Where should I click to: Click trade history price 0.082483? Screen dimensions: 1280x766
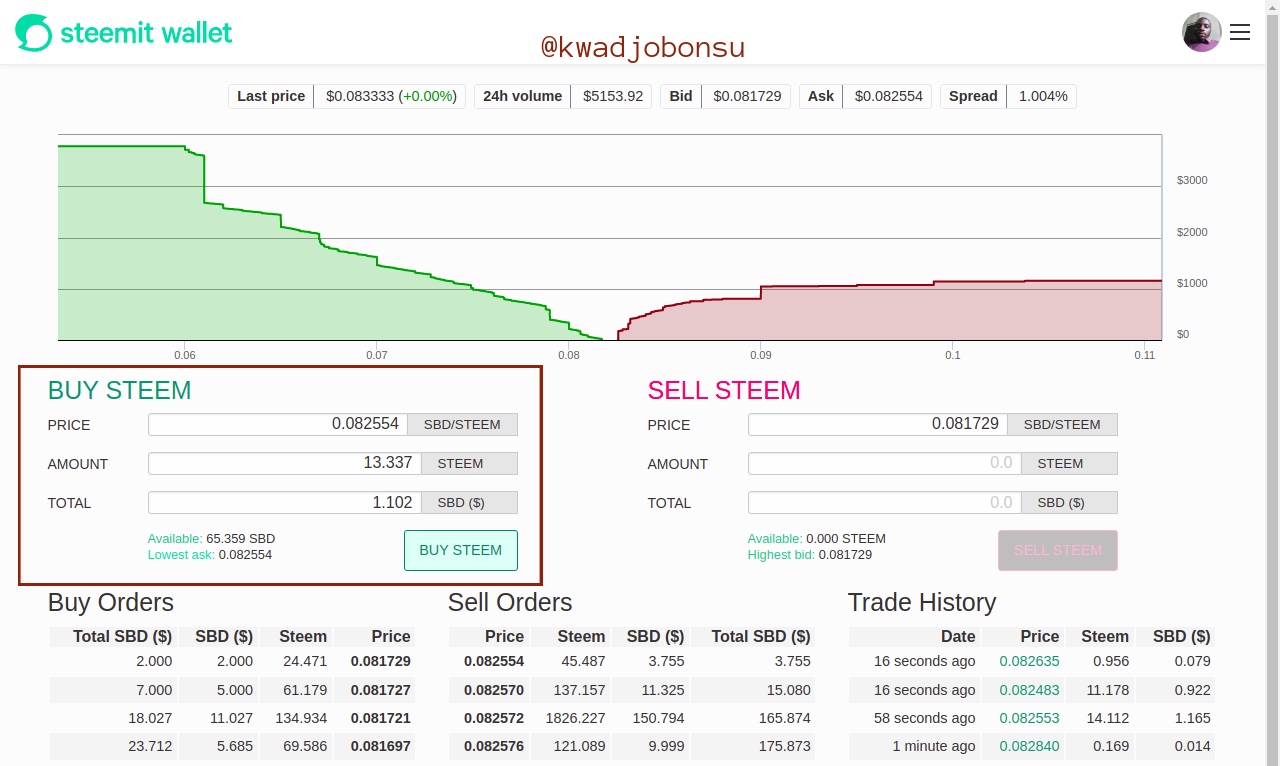1029,690
